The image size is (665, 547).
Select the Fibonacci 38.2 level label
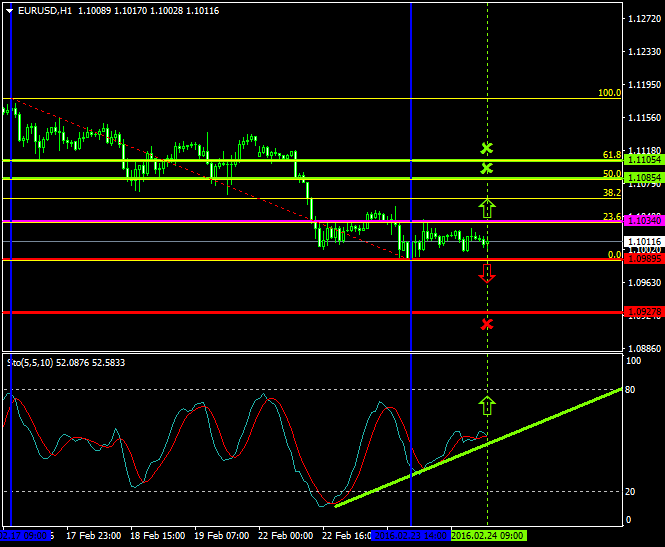(612, 192)
